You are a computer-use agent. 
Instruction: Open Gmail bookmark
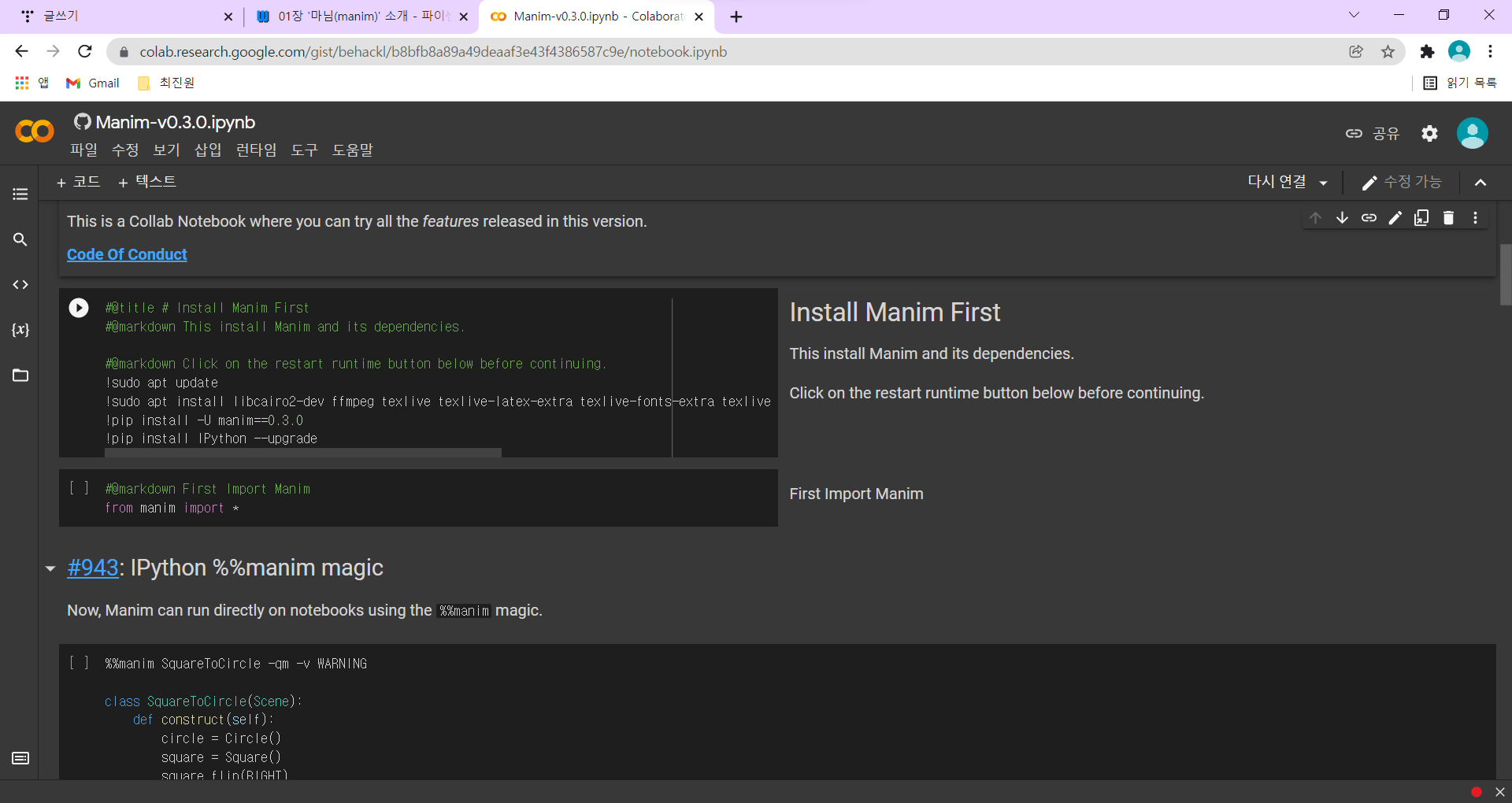tap(93, 83)
